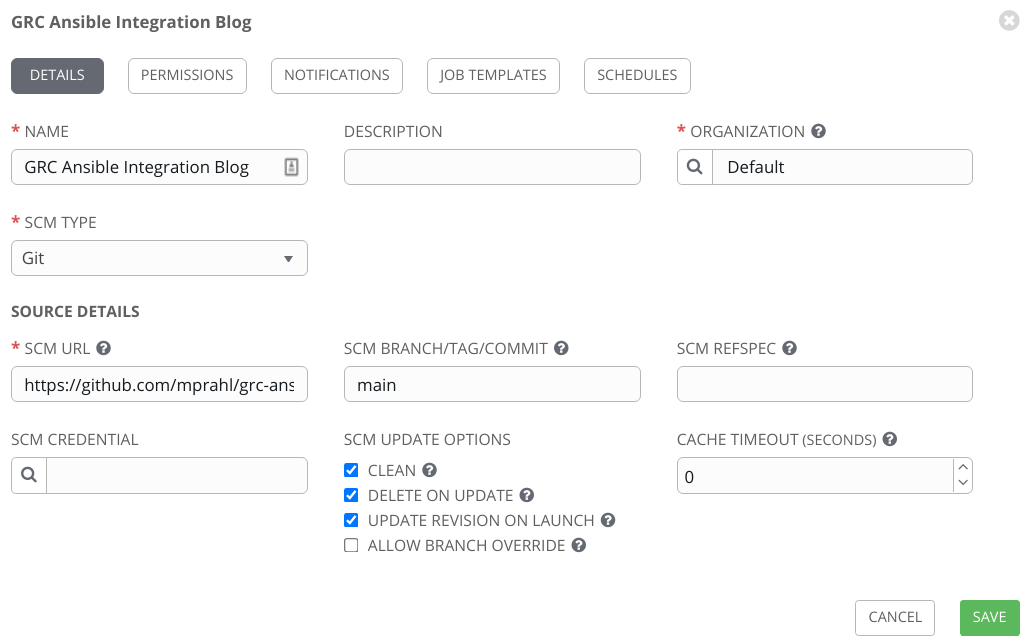
Task: Click the Update Revision on Launch help icon
Action: [608, 520]
